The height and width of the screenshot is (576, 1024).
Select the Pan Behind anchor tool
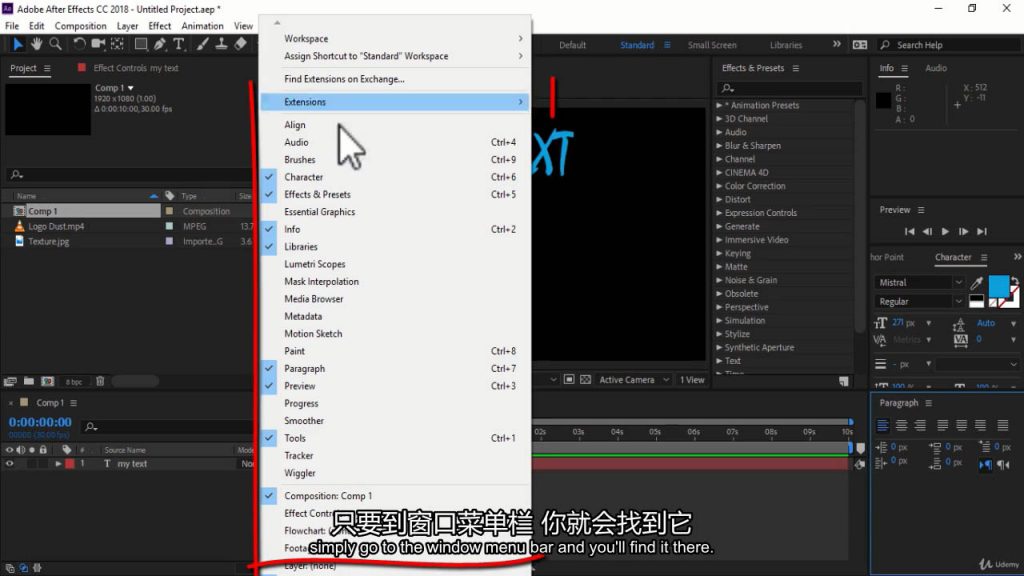[118, 44]
